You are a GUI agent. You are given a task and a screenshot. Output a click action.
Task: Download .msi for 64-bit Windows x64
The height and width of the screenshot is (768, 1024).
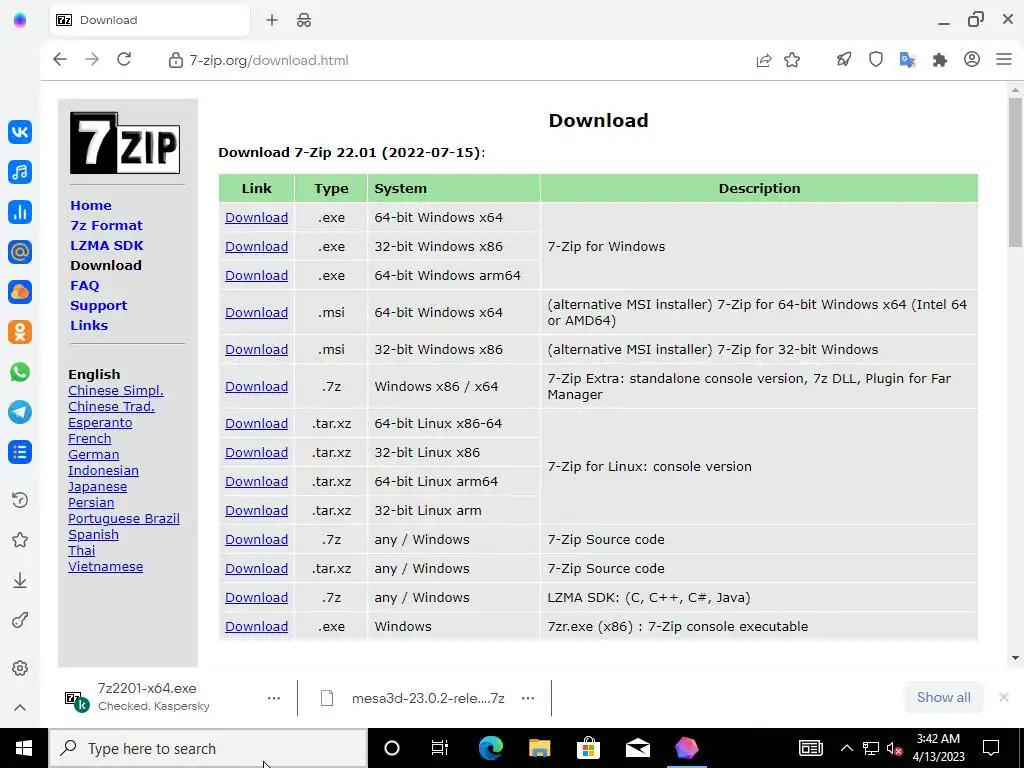point(257,313)
